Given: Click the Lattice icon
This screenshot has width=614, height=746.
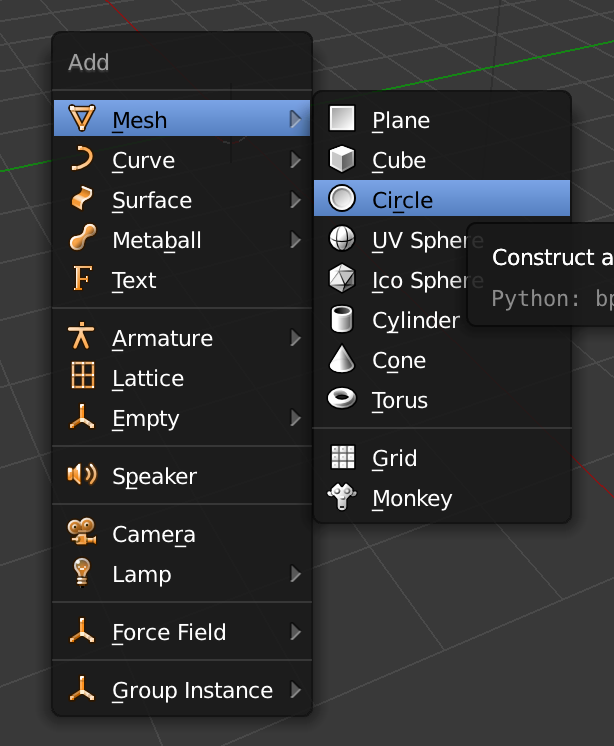Looking at the screenshot, I should (82, 378).
